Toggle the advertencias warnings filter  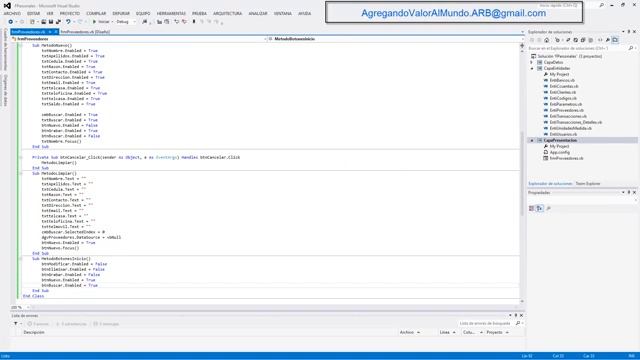tap(71, 324)
